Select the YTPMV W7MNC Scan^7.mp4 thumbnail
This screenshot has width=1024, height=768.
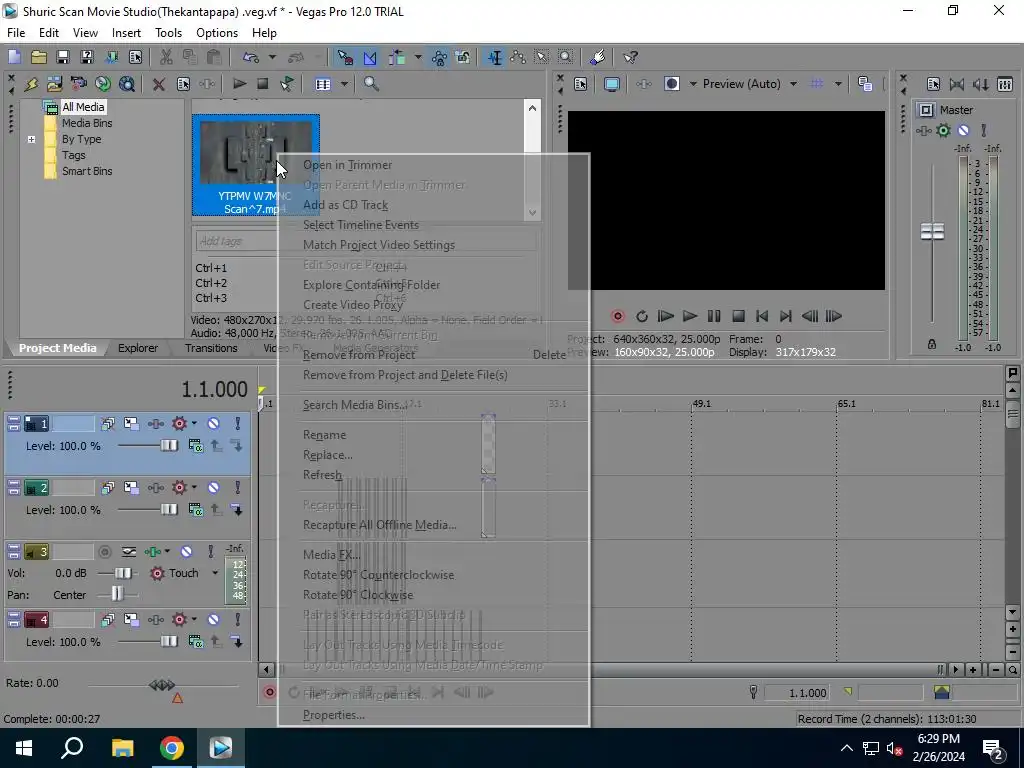256,165
